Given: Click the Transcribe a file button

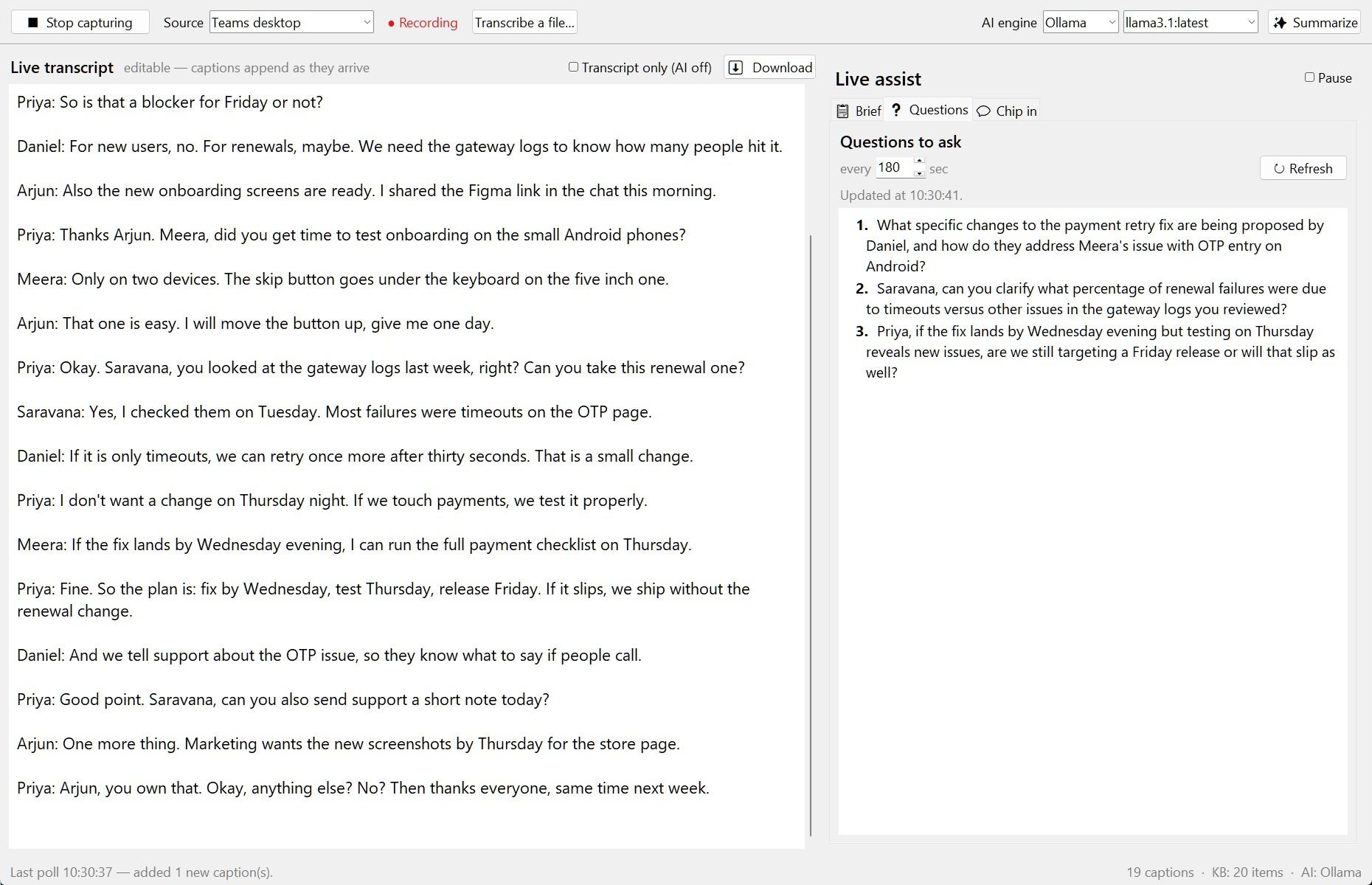Looking at the screenshot, I should tap(524, 22).
